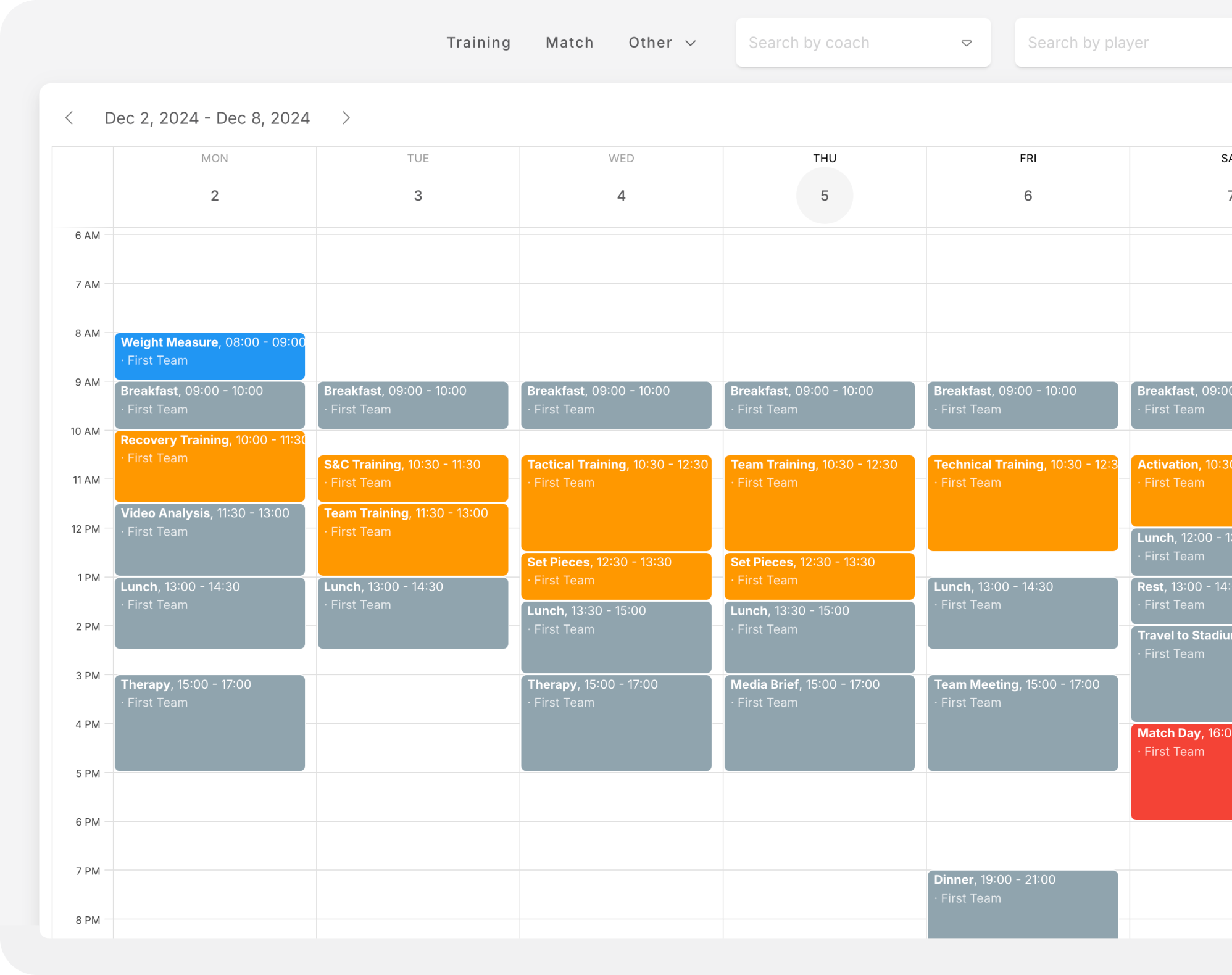The image size is (1232, 975).
Task: Select the Training filter
Action: click(x=479, y=43)
